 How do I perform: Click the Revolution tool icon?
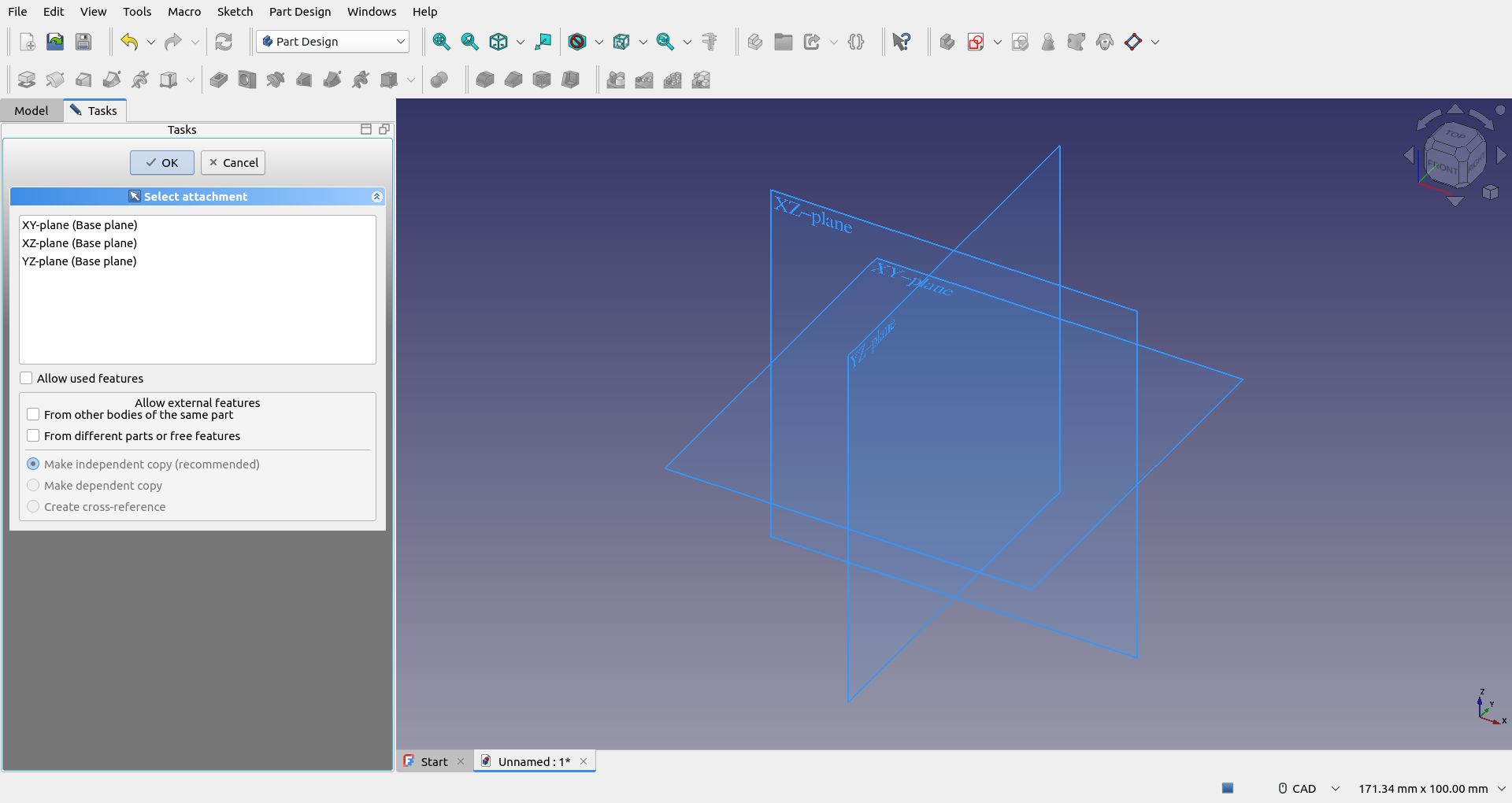[55, 80]
